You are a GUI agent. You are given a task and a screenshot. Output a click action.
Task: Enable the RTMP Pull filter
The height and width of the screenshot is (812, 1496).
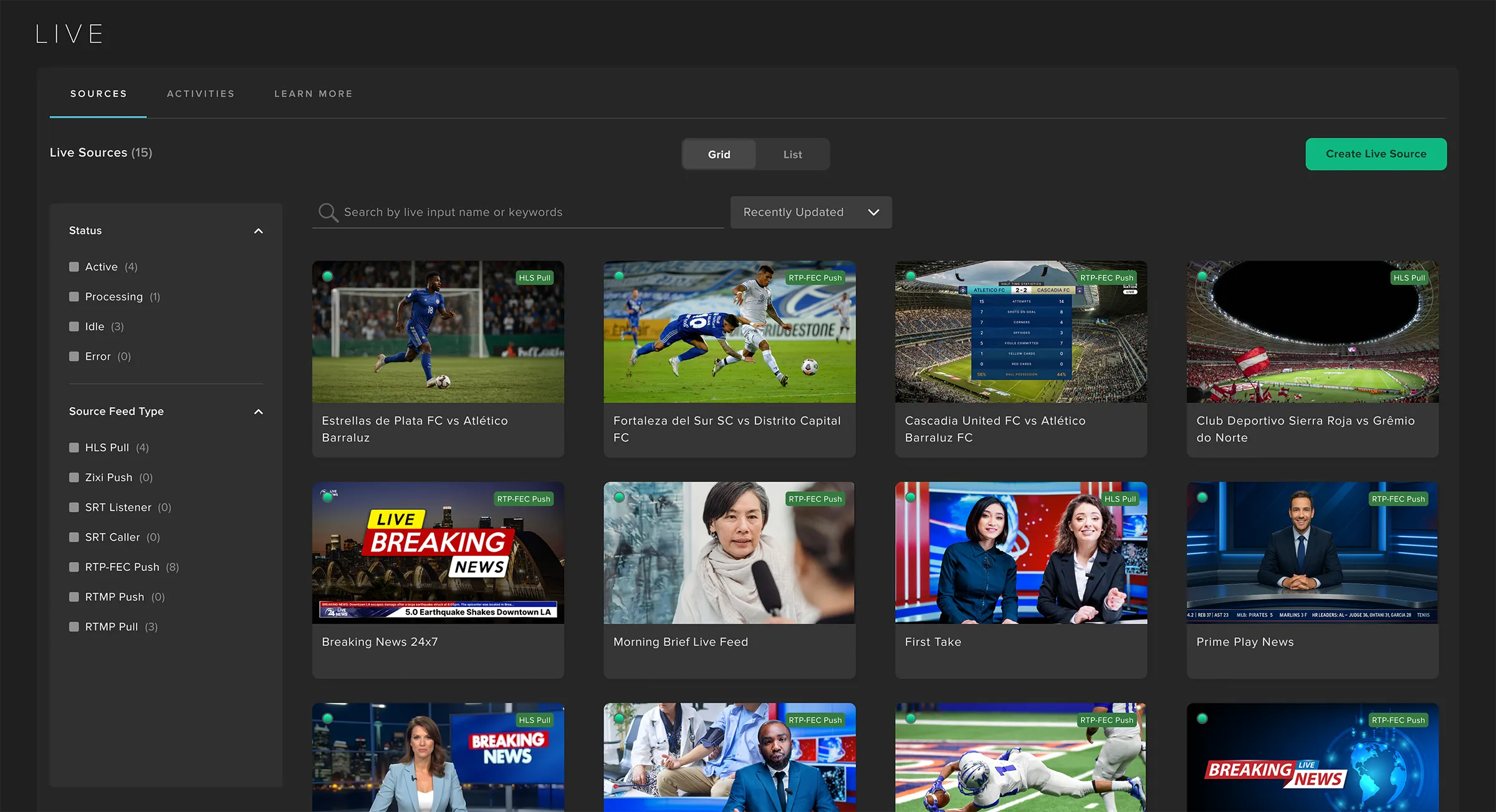click(x=74, y=627)
